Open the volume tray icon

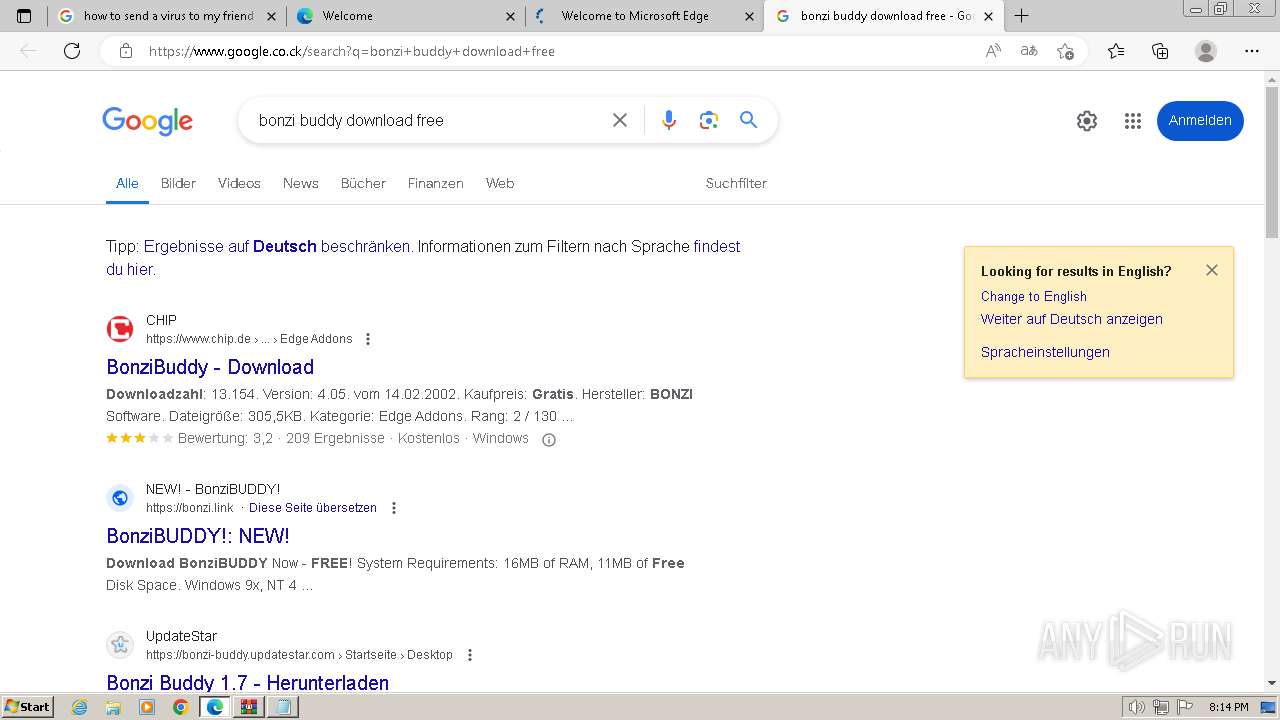pos(1137,707)
